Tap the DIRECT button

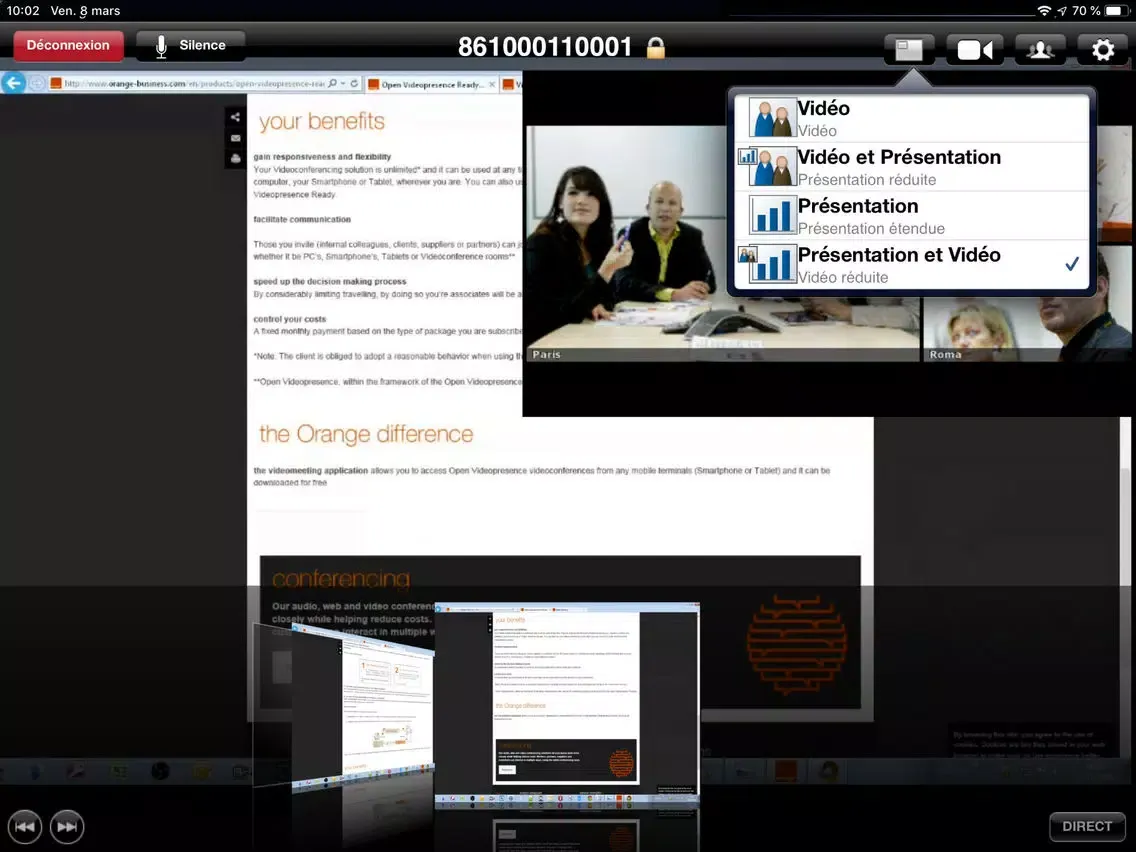point(1087,827)
